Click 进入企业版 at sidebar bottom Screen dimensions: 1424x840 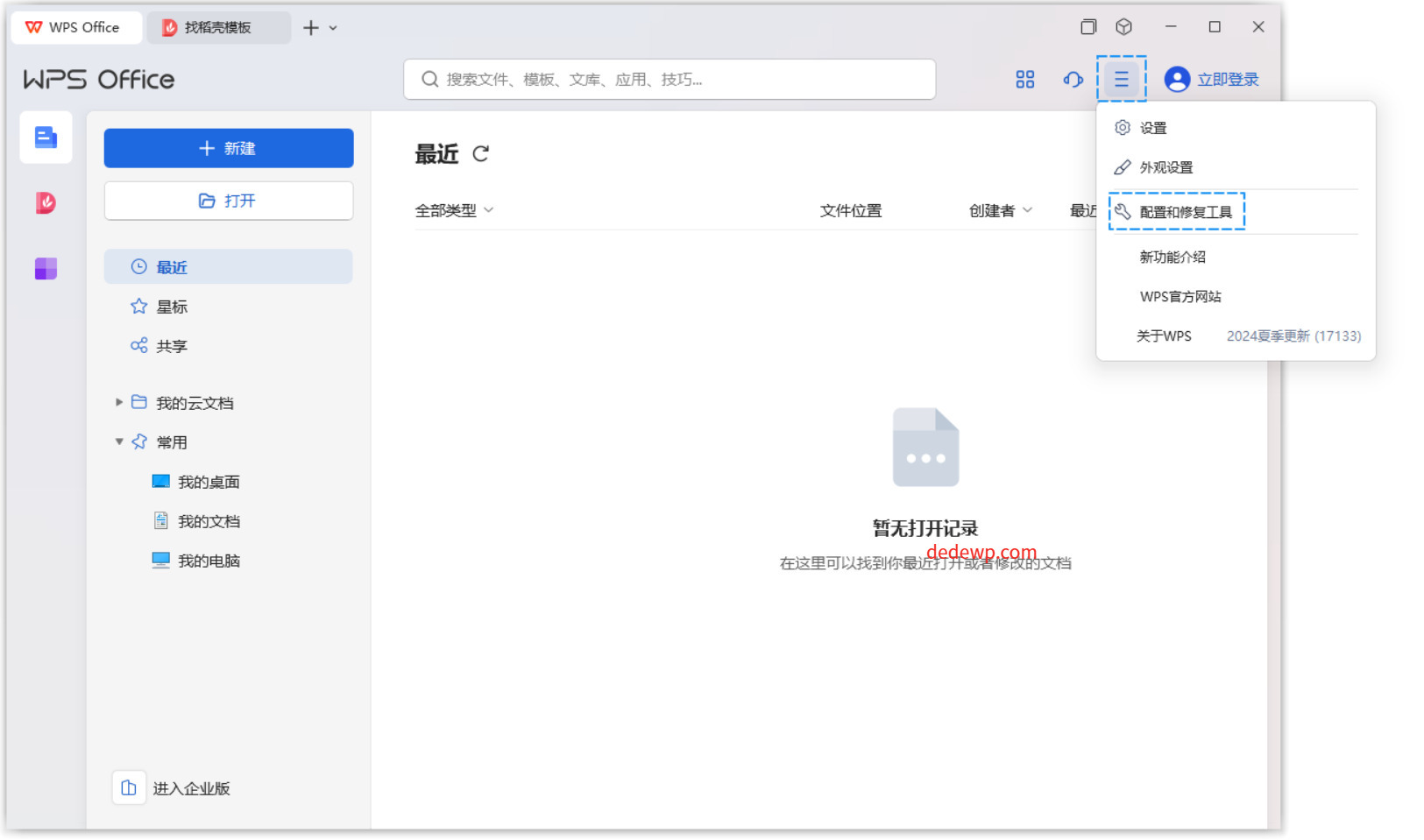(x=191, y=788)
